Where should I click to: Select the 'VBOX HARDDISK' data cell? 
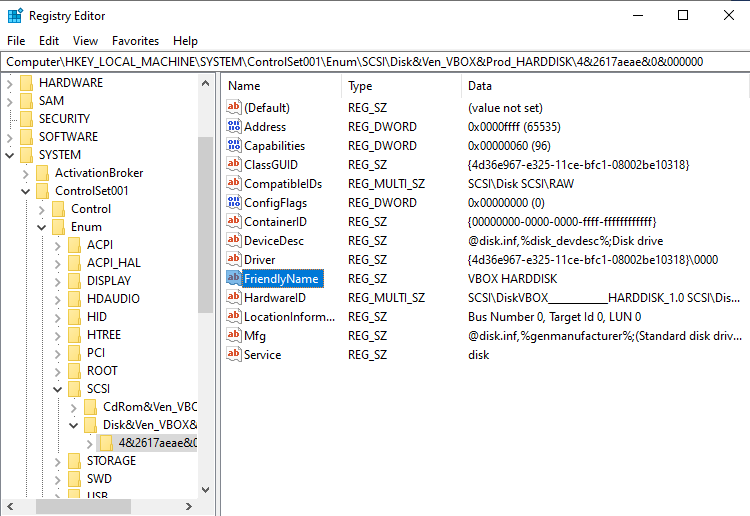[512, 278]
